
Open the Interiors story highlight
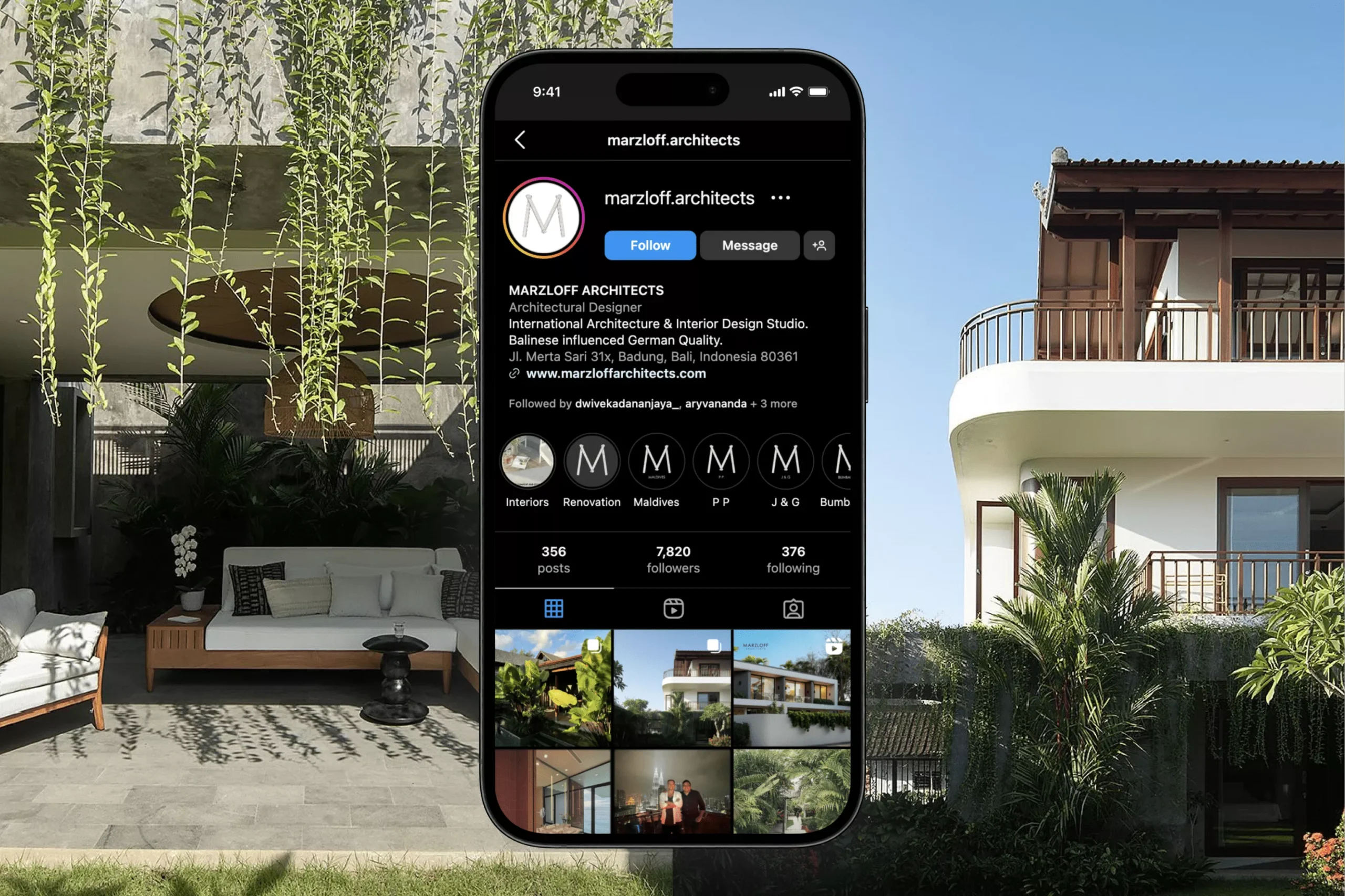[x=530, y=461]
